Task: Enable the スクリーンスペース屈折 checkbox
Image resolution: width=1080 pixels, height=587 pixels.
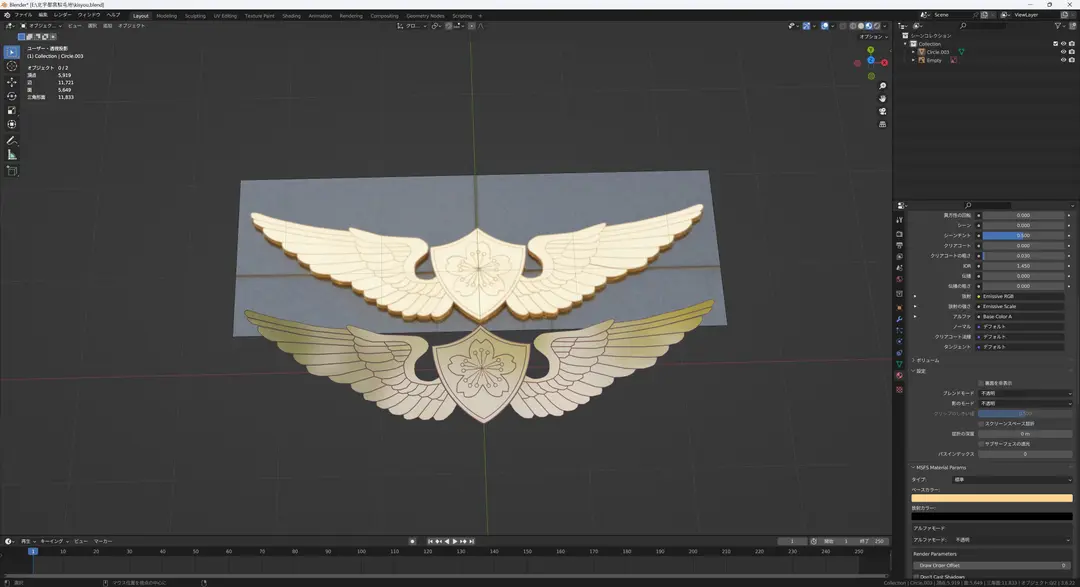Action: pyautogui.click(x=981, y=424)
